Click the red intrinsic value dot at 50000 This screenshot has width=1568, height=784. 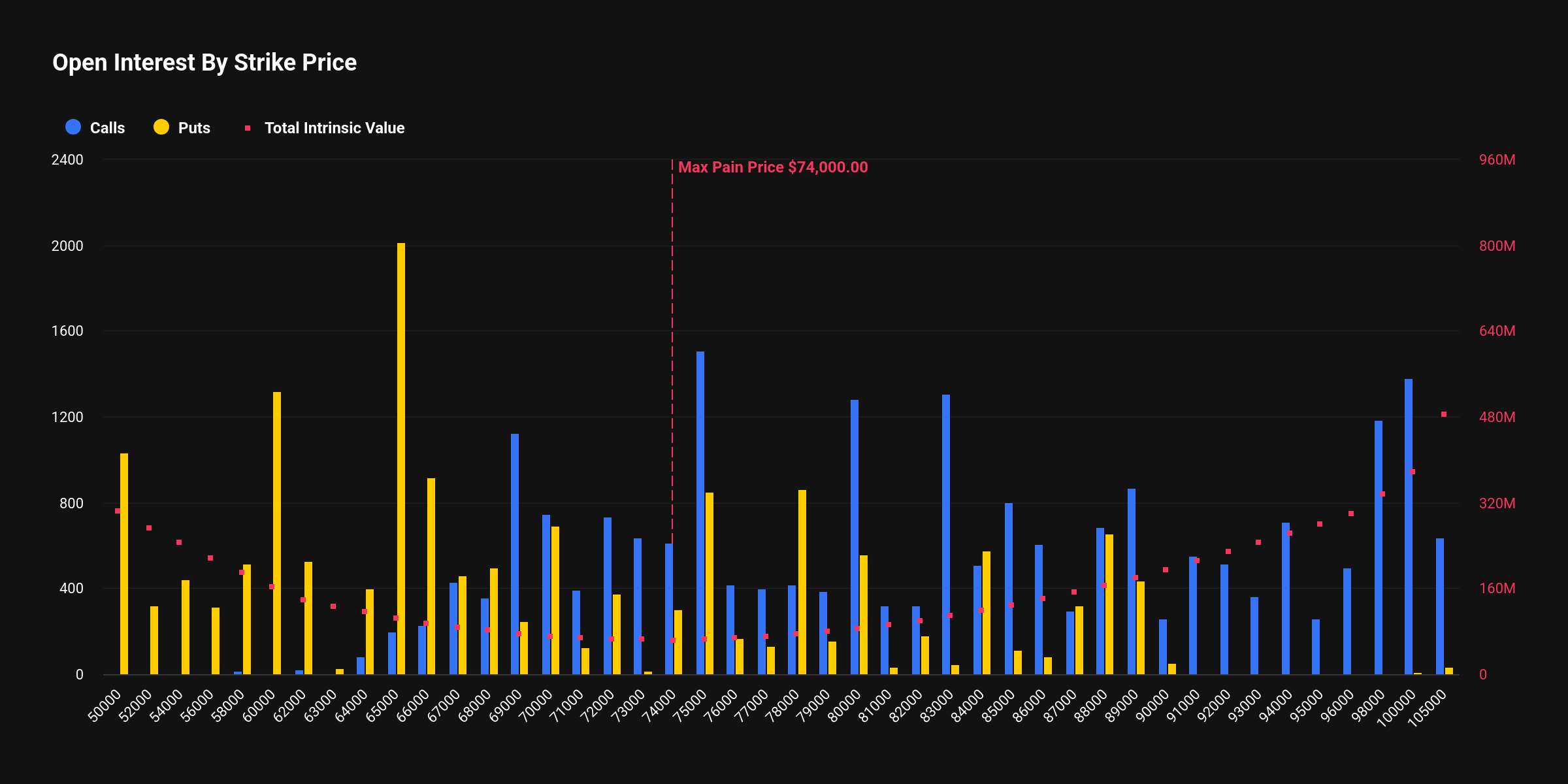click(118, 511)
